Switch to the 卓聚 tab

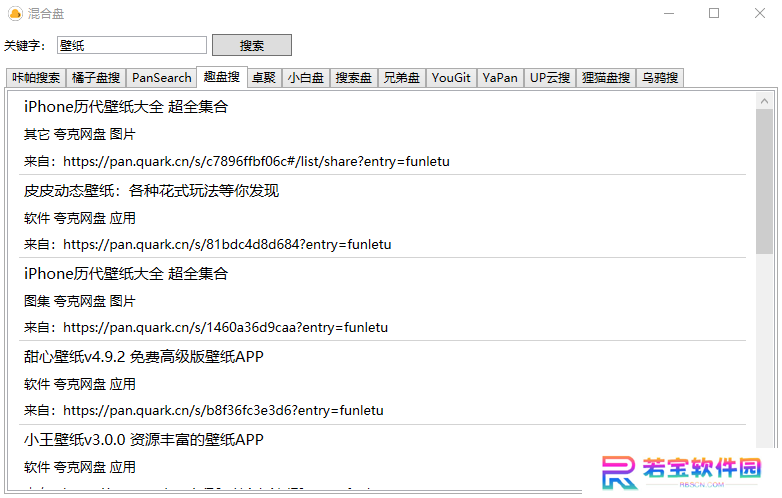(x=264, y=78)
